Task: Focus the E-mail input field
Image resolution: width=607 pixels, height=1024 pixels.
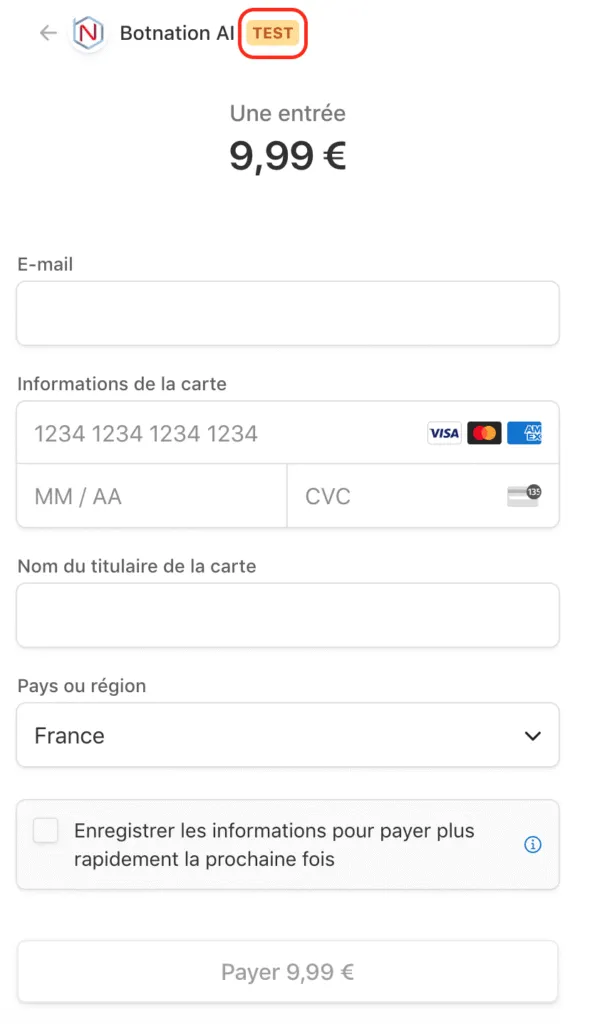Action: click(x=287, y=313)
